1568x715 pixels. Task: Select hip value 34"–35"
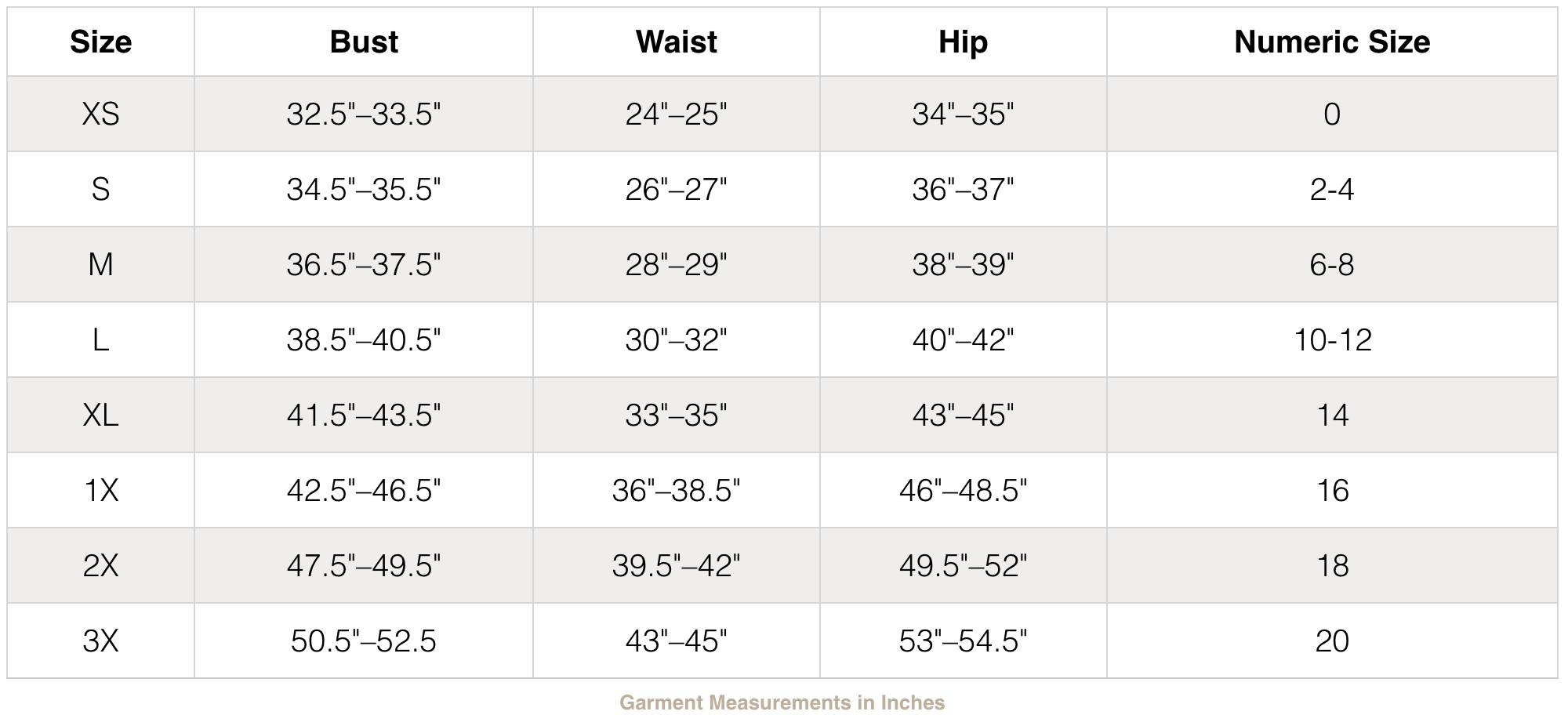[x=964, y=114]
